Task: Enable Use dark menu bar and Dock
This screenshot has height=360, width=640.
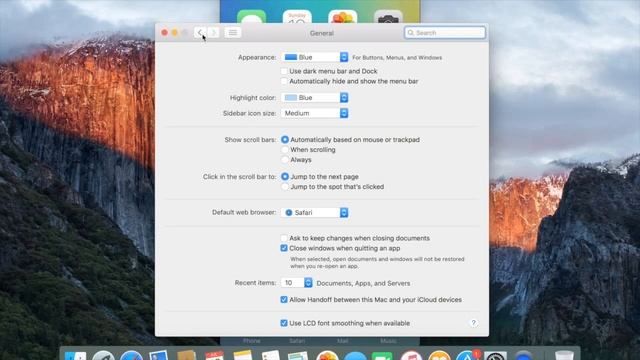Action: point(284,71)
